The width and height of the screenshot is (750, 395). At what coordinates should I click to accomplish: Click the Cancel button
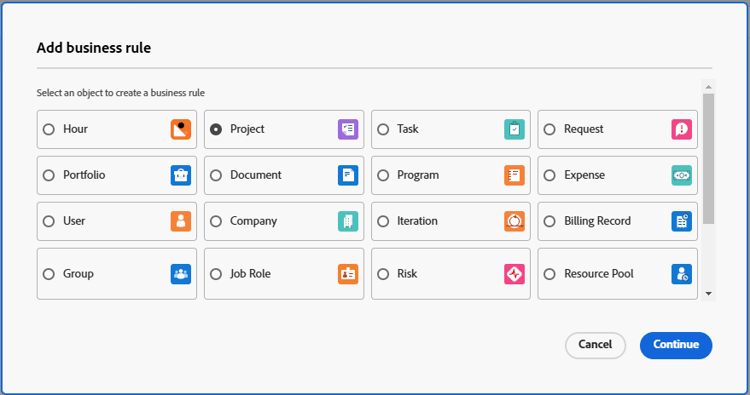595,345
